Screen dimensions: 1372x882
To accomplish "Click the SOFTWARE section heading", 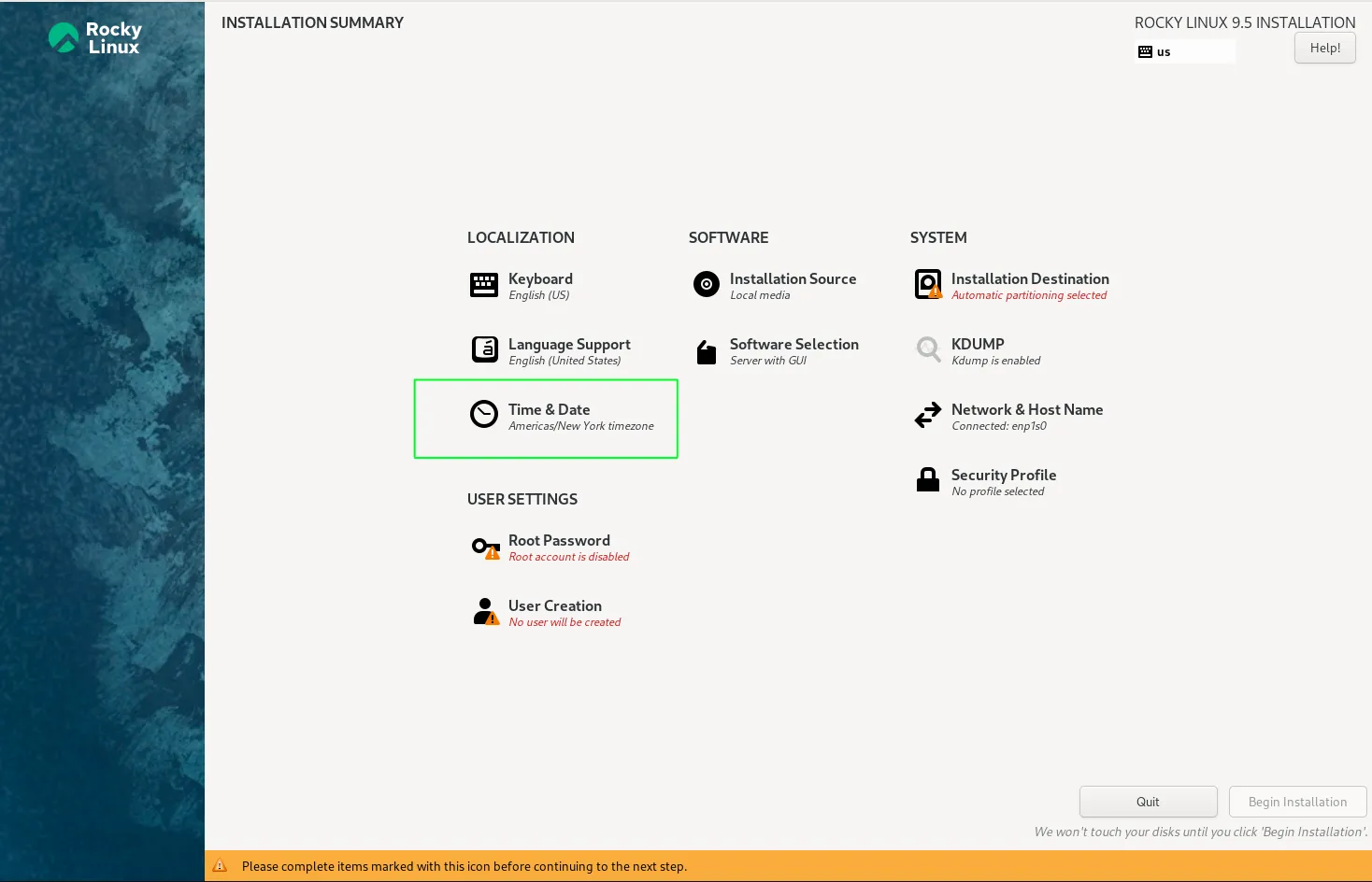I will pyautogui.click(x=728, y=237).
